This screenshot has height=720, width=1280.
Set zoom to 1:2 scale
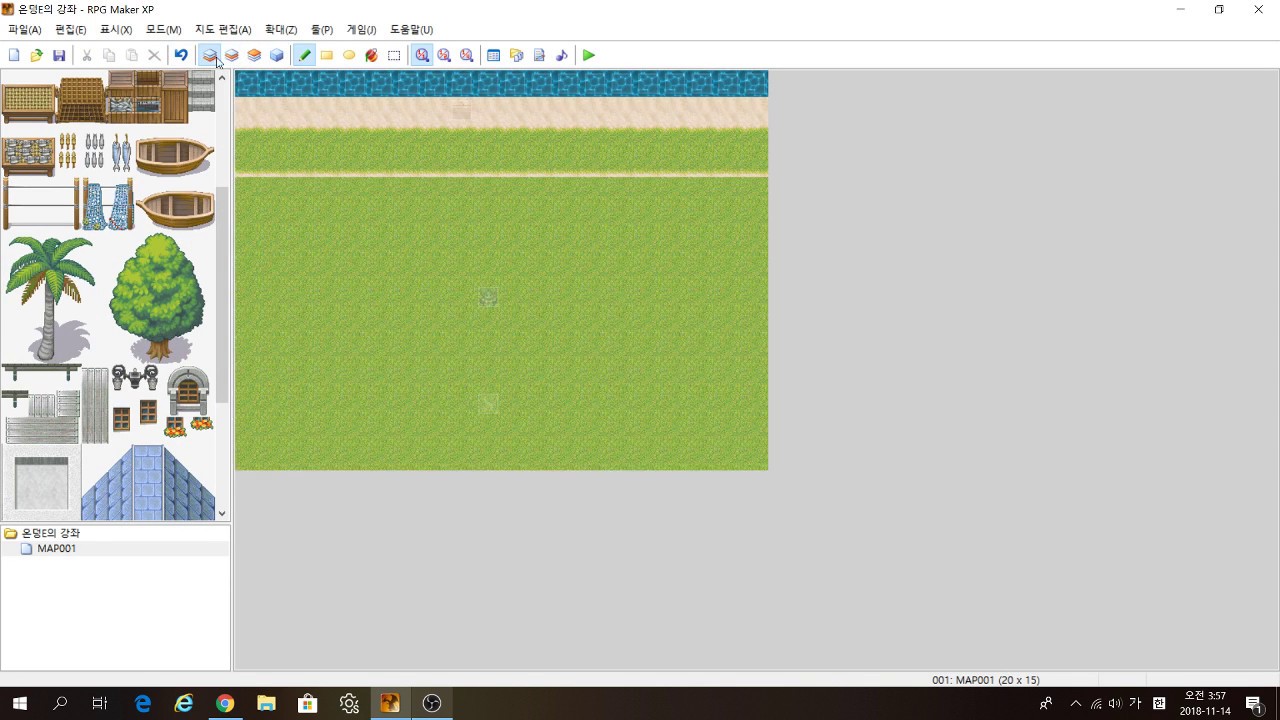(x=444, y=55)
